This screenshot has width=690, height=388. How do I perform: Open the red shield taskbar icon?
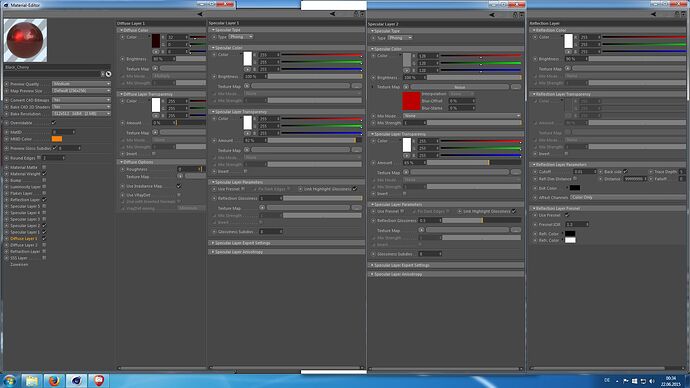click(99, 381)
